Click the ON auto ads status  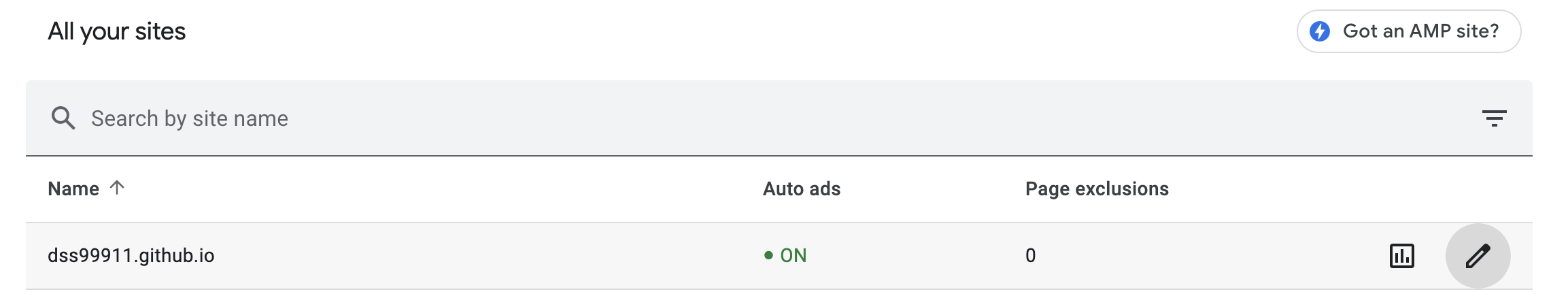coord(793,256)
